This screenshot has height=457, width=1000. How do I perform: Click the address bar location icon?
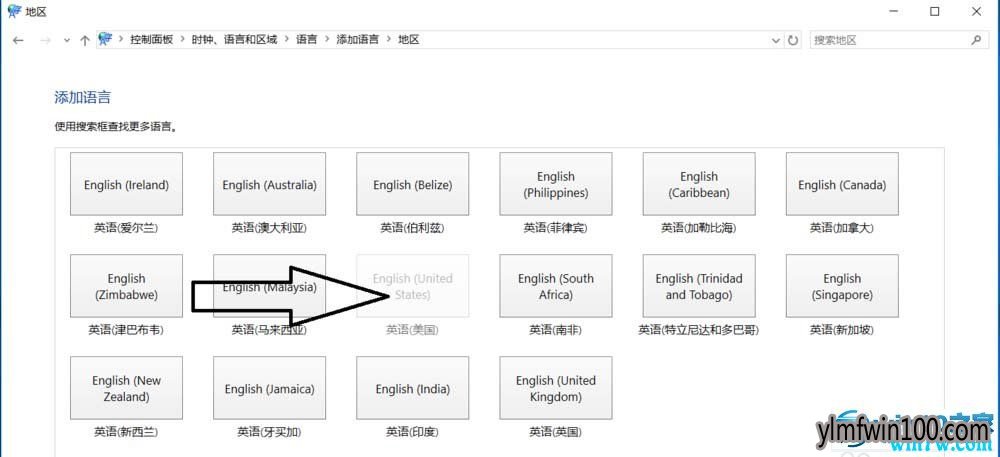[105, 39]
